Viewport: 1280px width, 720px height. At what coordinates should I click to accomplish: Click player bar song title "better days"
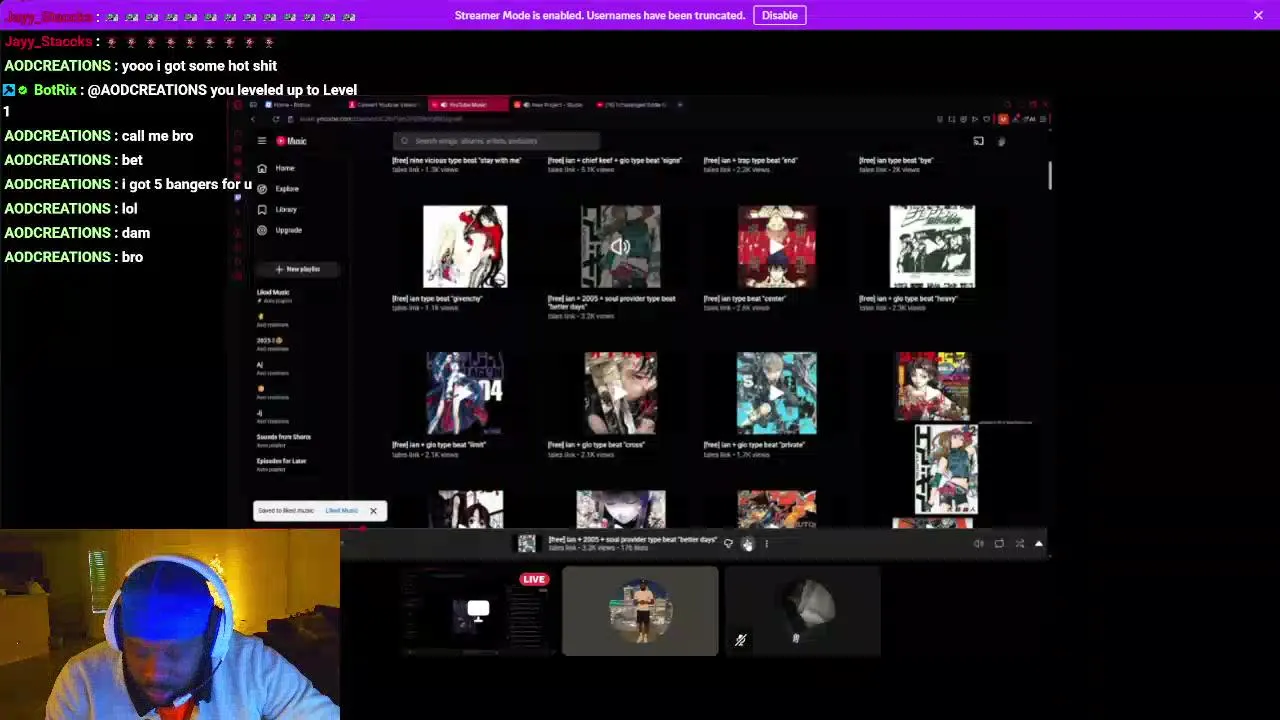click(632, 540)
